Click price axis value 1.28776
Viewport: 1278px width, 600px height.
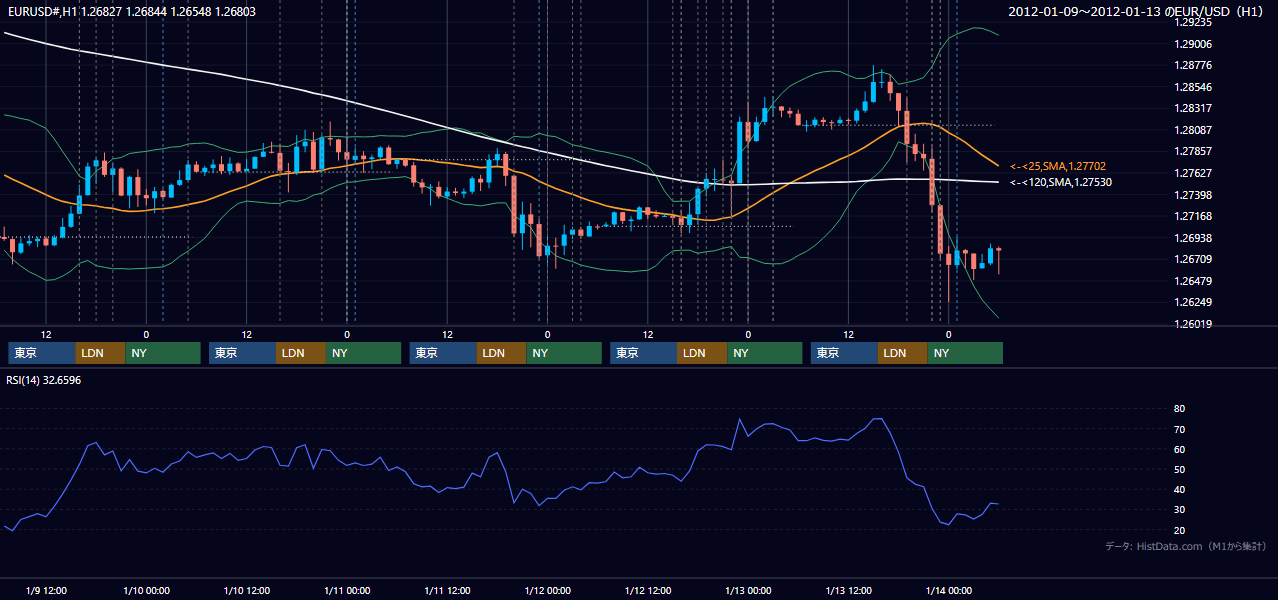tap(1193, 65)
